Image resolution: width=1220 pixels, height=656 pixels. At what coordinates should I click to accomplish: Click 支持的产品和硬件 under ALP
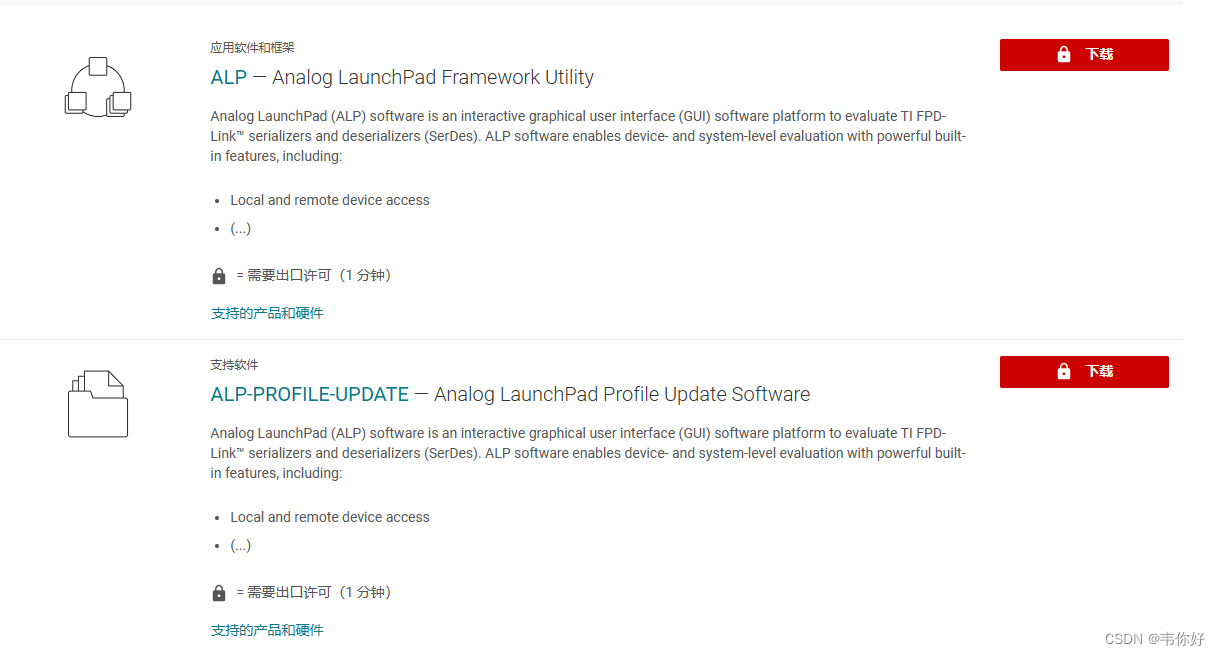[267, 312]
